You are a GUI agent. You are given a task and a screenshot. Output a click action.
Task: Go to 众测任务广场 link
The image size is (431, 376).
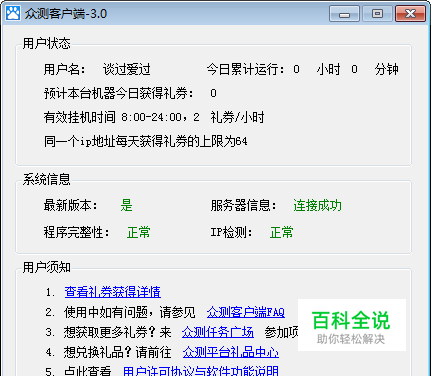click(x=218, y=332)
